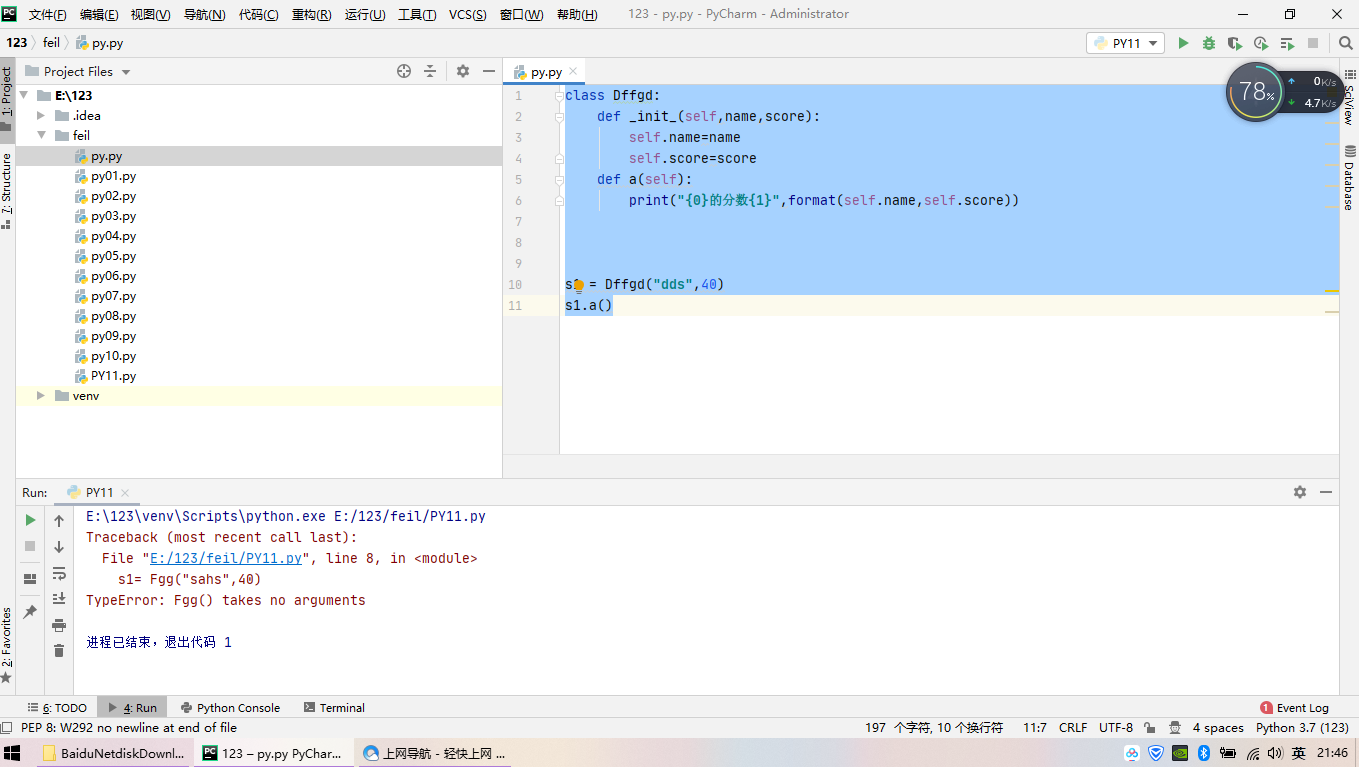Open the Structure side panel

7,192
